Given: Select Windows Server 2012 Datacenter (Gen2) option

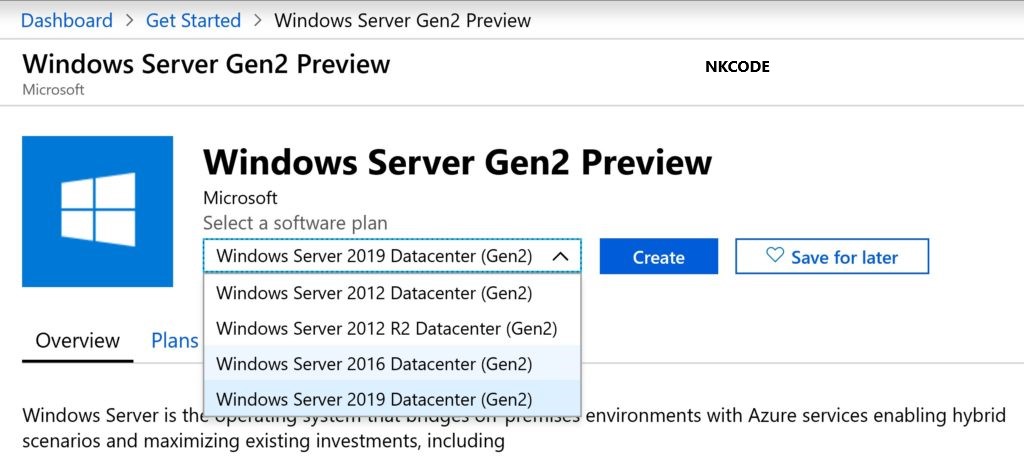Looking at the screenshot, I should (x=374, y=293).
